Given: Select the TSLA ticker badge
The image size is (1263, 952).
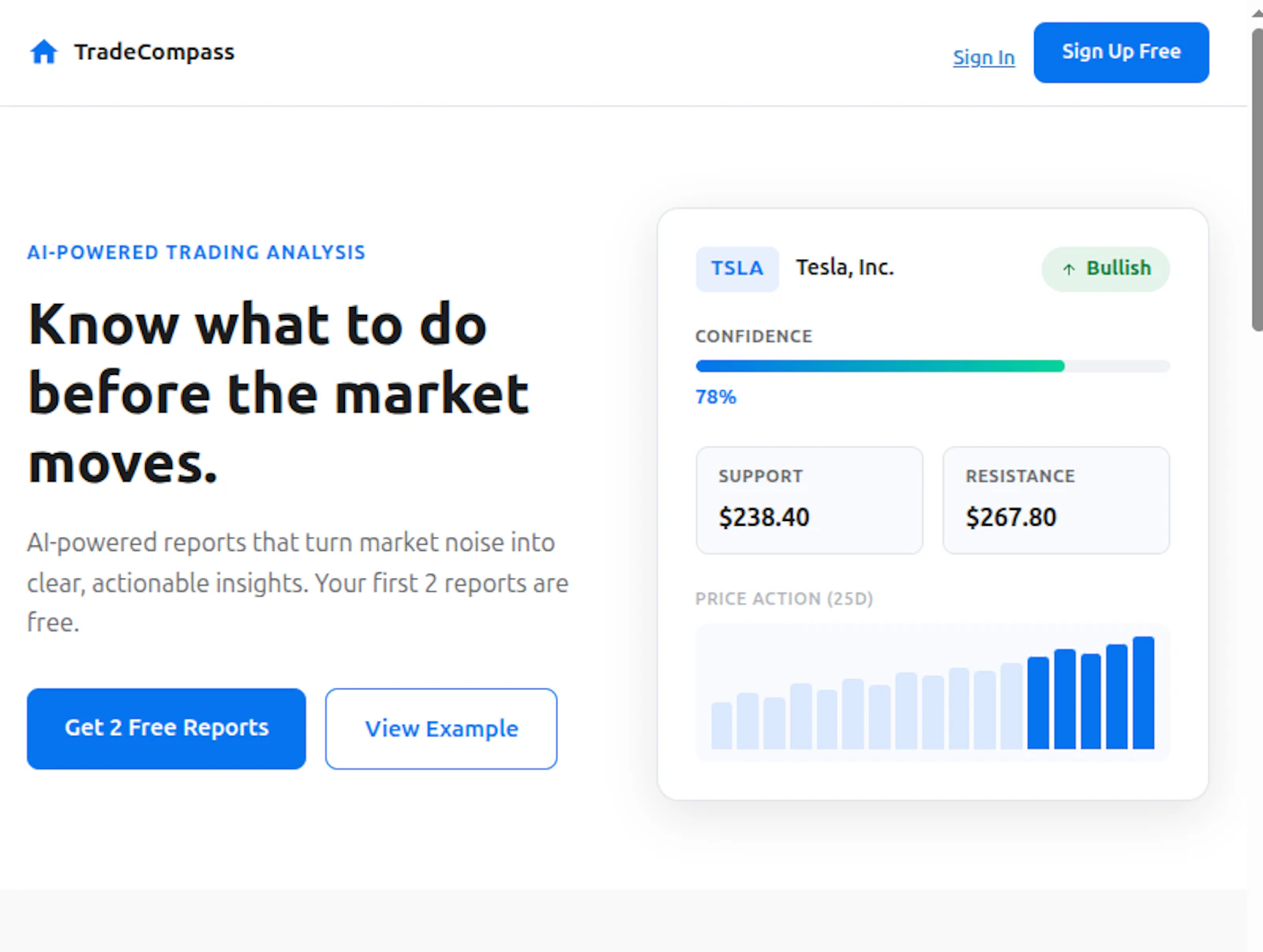Looking at the screenshot, I should tap(736, 268).
